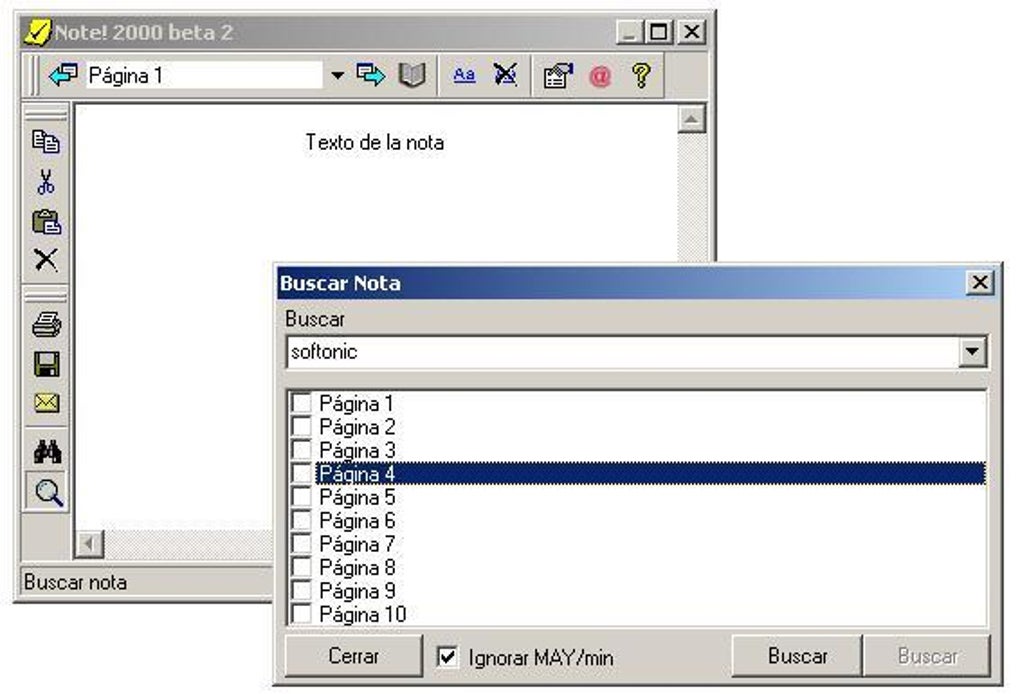Click inside the softonic search field

[450, 352]
